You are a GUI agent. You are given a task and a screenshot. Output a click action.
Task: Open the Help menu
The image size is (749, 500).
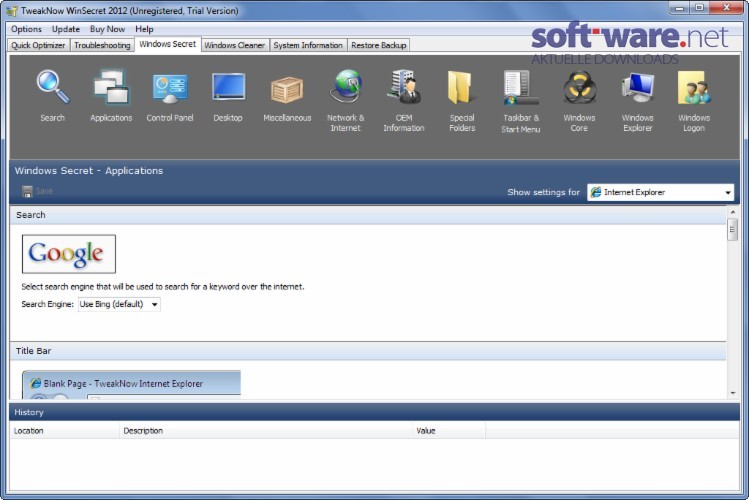(x=144, y=29)
